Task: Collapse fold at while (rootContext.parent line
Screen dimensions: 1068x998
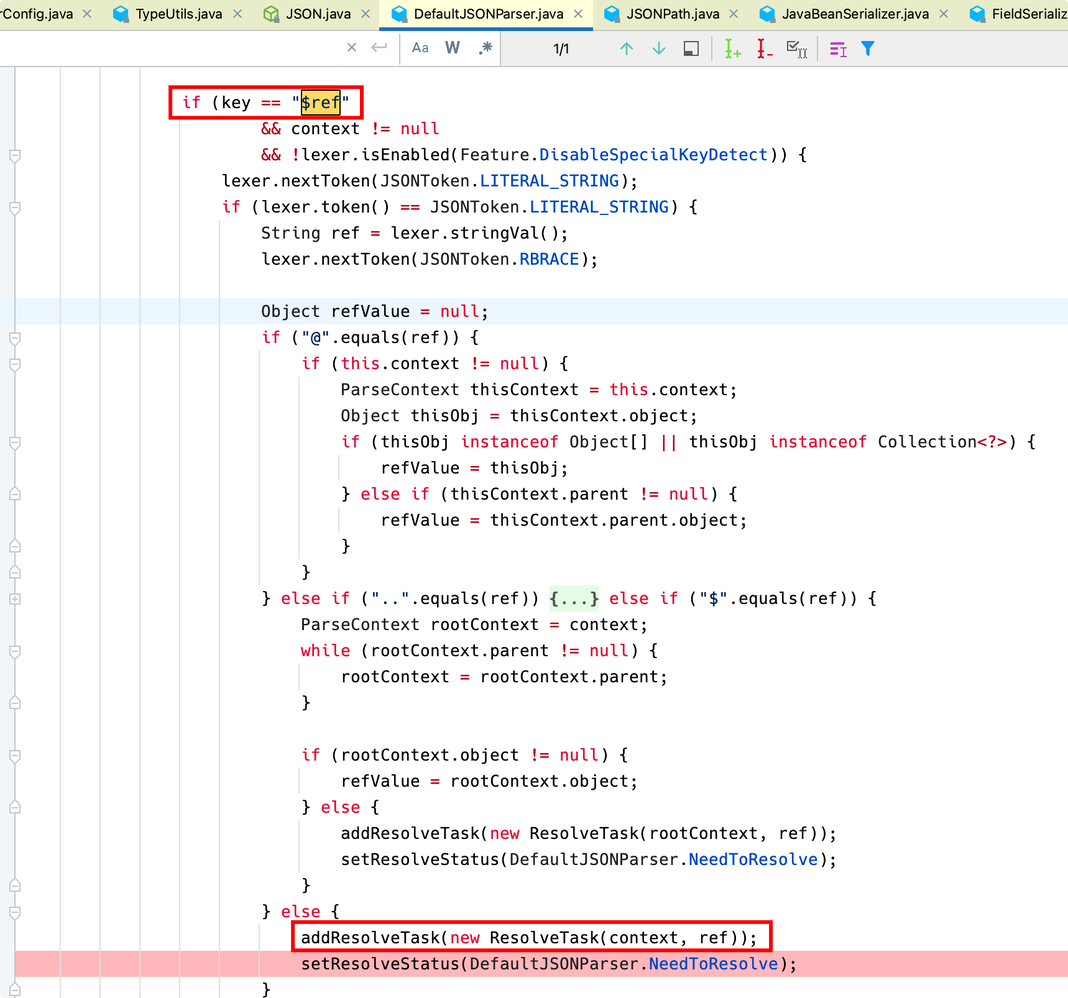Action: (15, 651)
